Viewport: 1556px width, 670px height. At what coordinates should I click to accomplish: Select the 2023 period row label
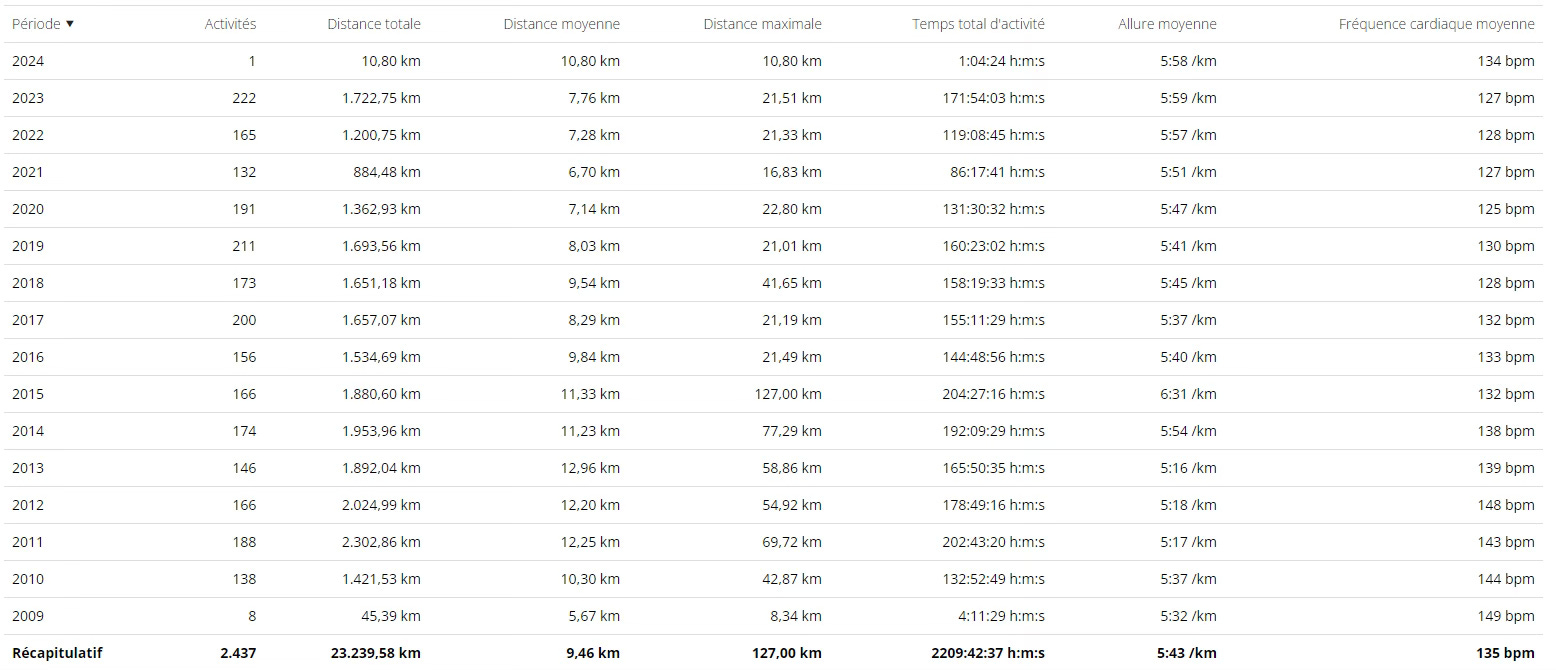[x=28, y=98]
